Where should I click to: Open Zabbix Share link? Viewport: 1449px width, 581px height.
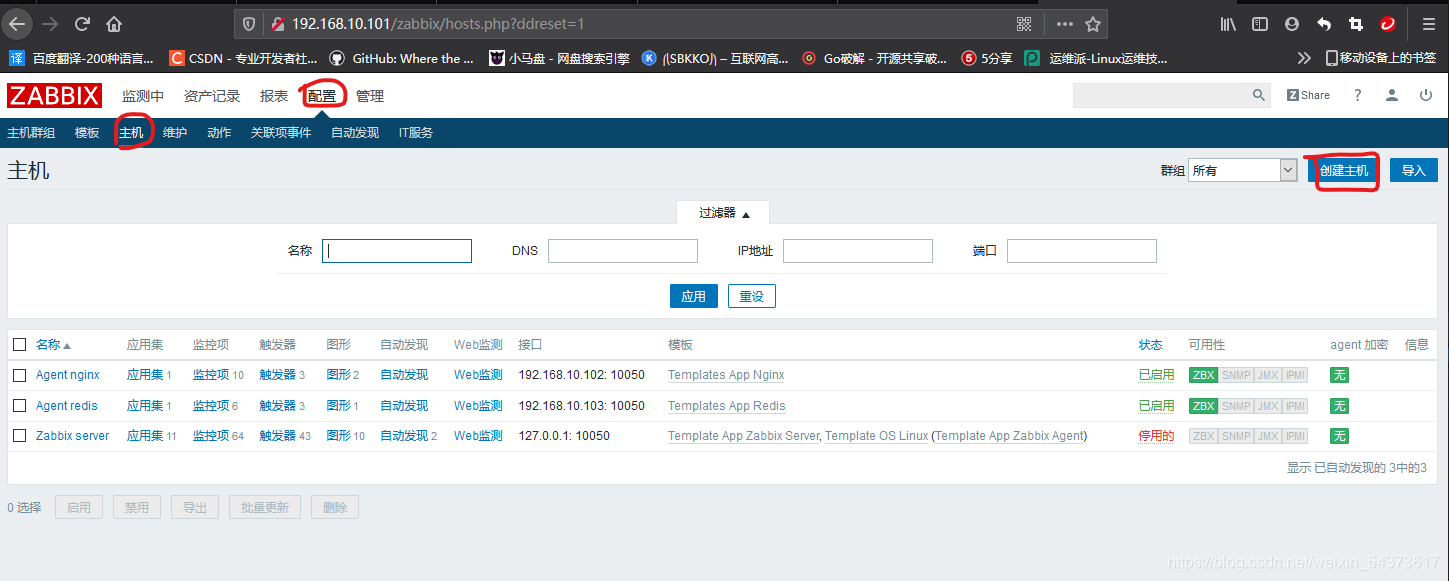pyautogui.click(x=1308, y=95)
